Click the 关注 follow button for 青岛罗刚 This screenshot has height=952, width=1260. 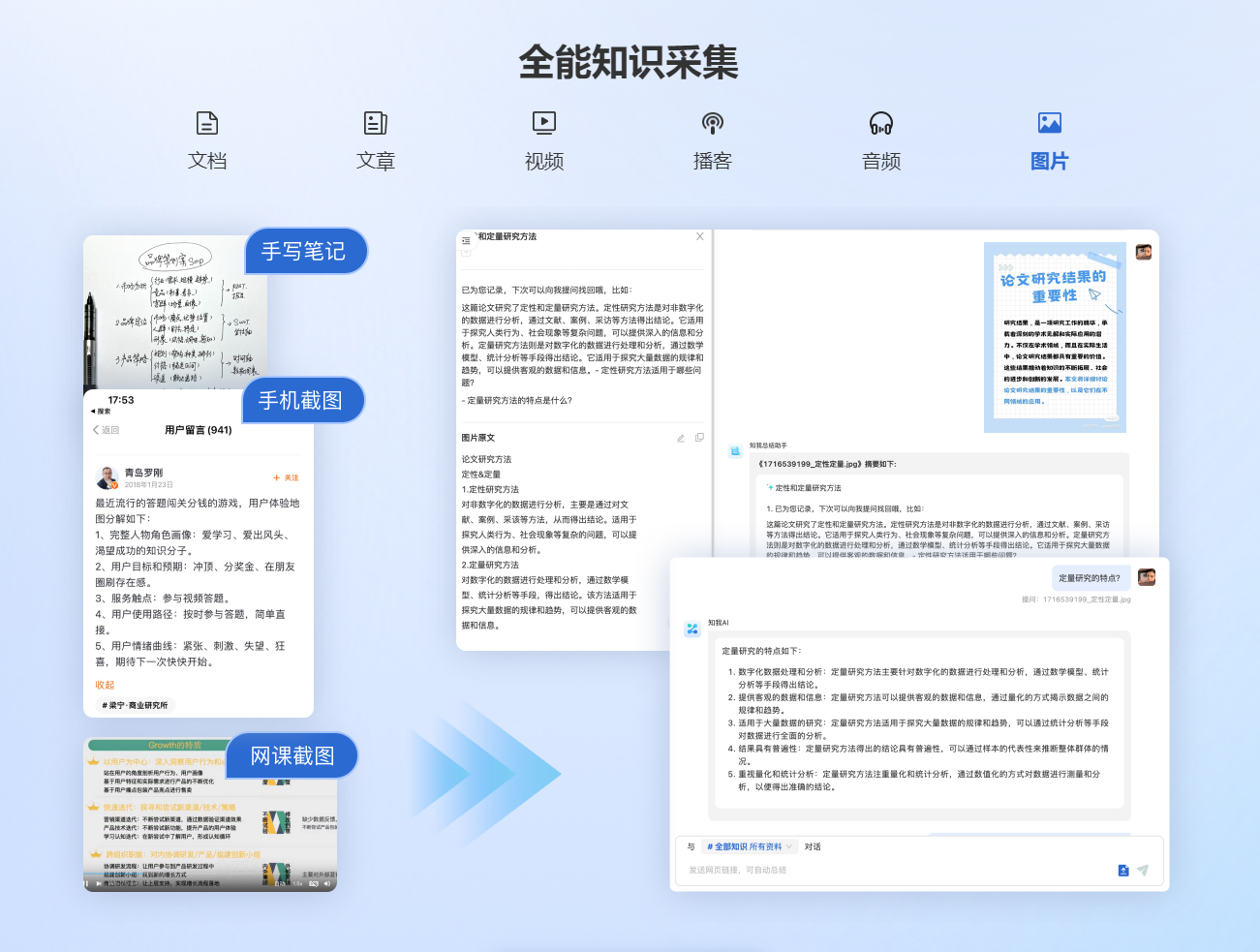pos(286,477)
